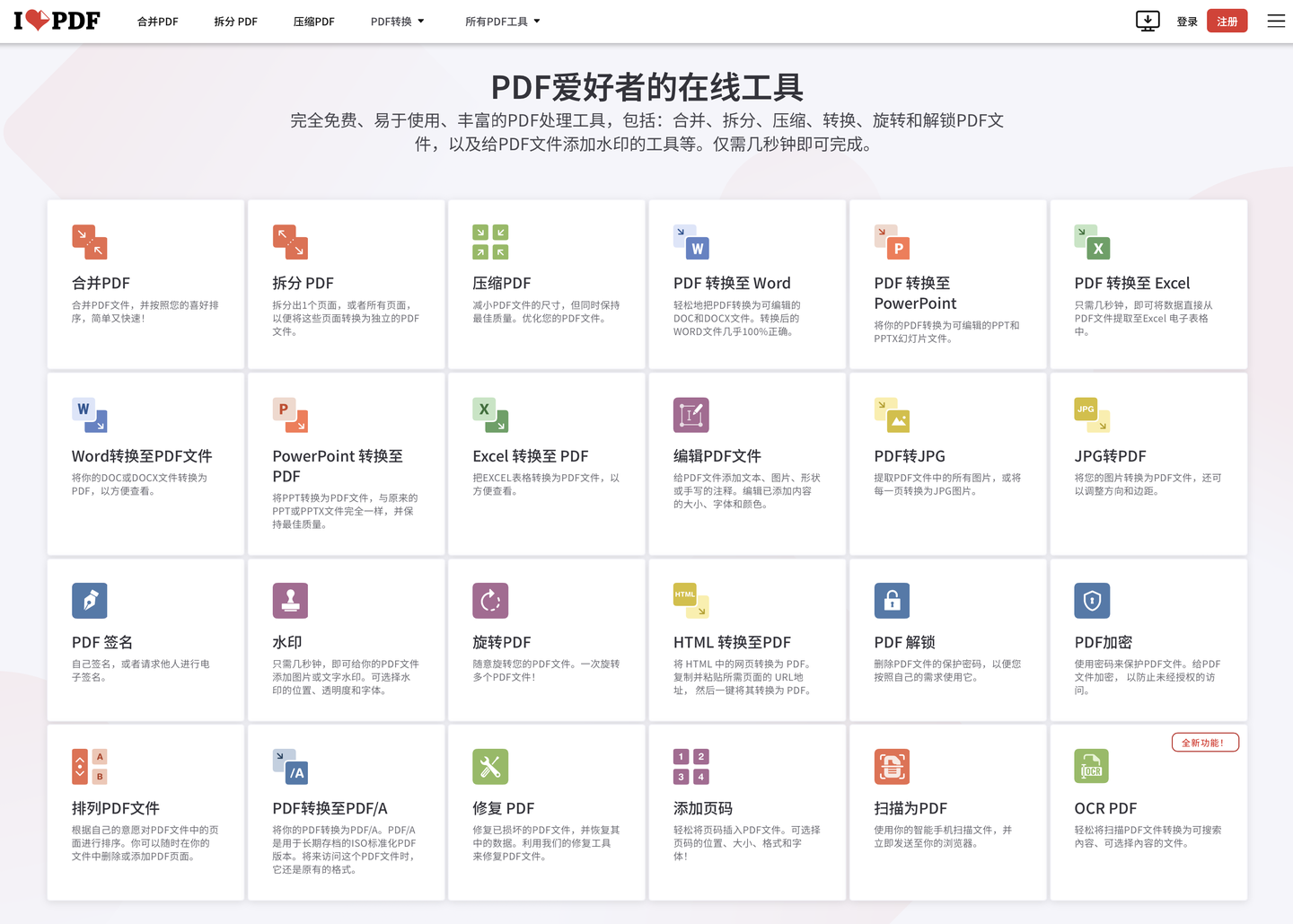
Task: Choose 压缩PDF in the top navigation
Action: click(314, 22)
